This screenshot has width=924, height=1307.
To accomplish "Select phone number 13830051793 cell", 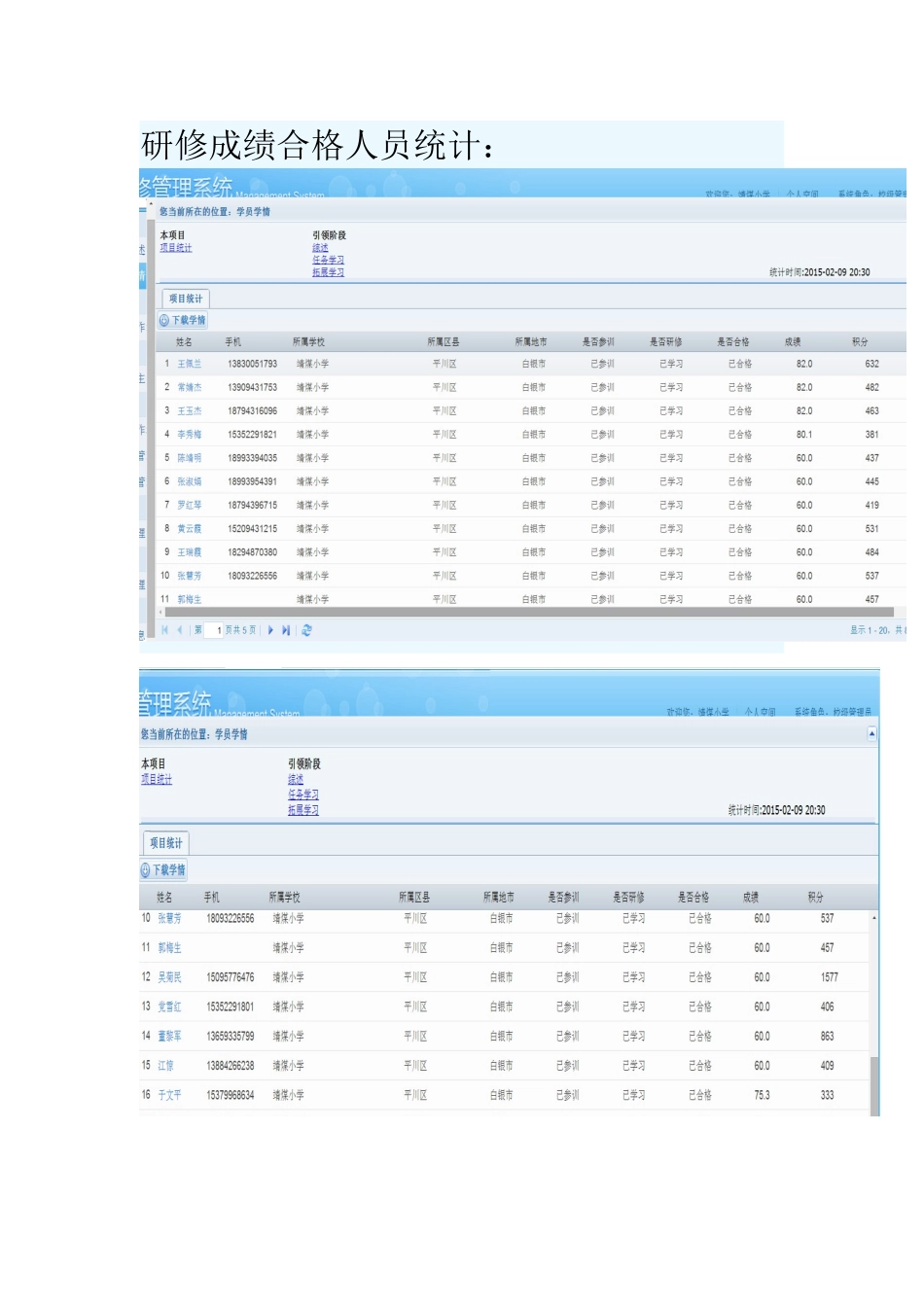I will (x=253, y=364).
